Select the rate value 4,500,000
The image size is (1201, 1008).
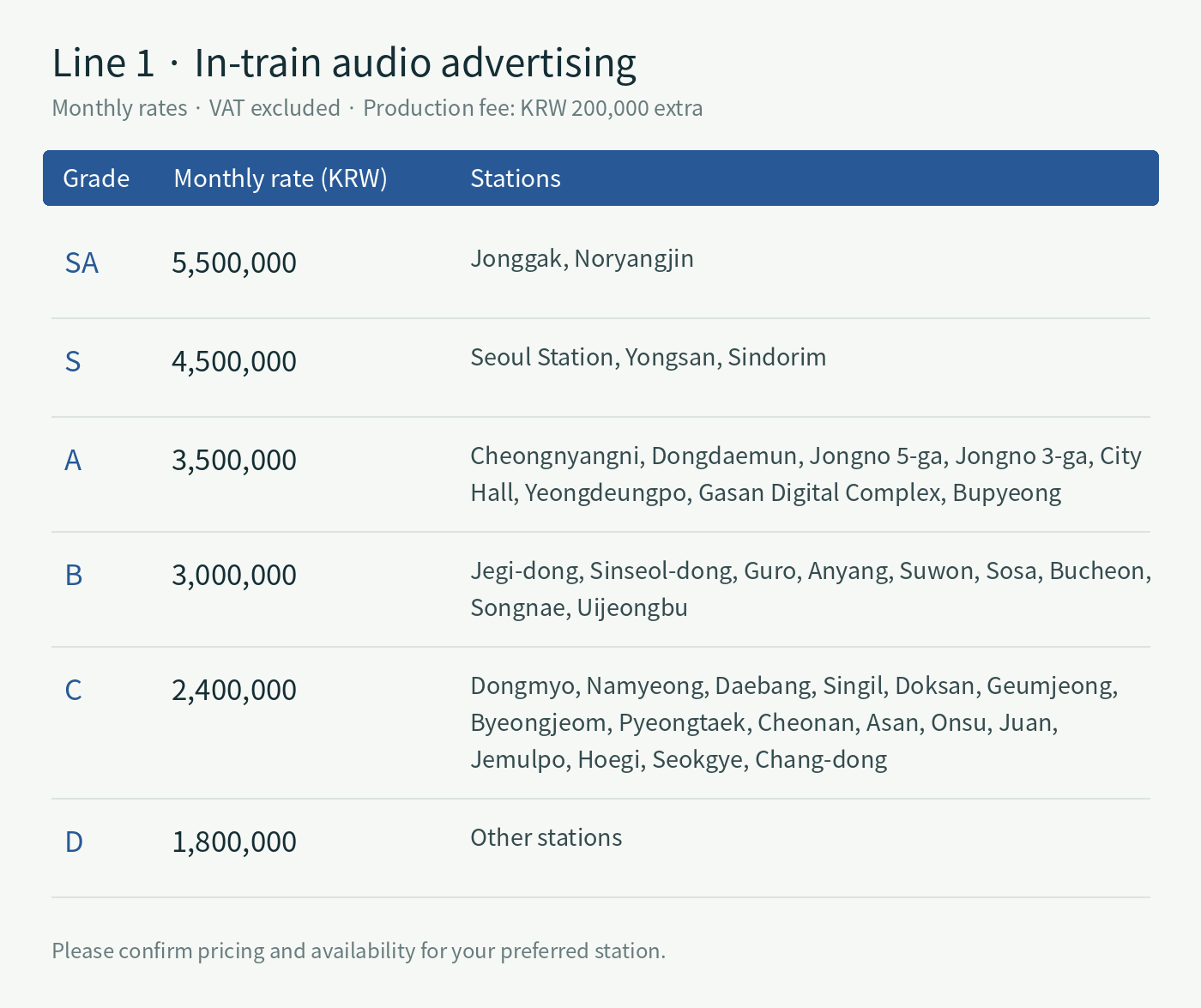coord(234,361)
